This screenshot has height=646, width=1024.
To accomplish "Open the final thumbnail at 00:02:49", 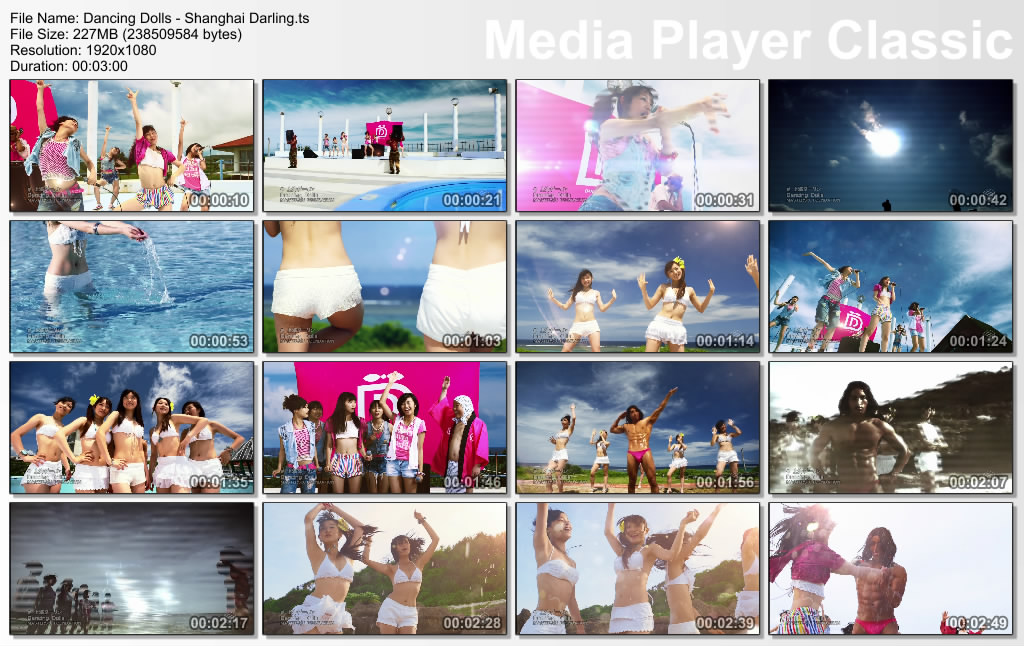I will (891, 568).
